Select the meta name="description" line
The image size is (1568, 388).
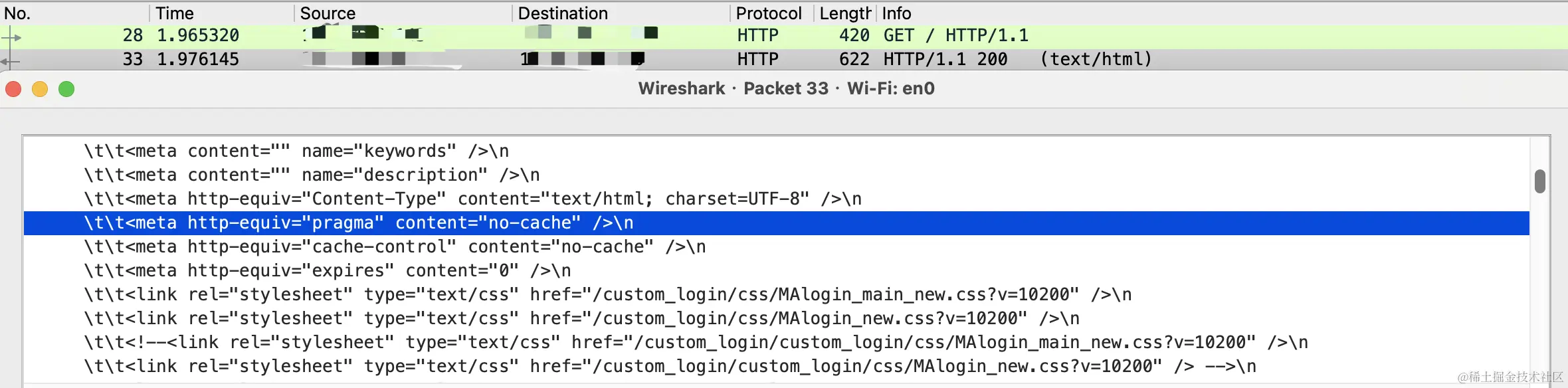312,175
